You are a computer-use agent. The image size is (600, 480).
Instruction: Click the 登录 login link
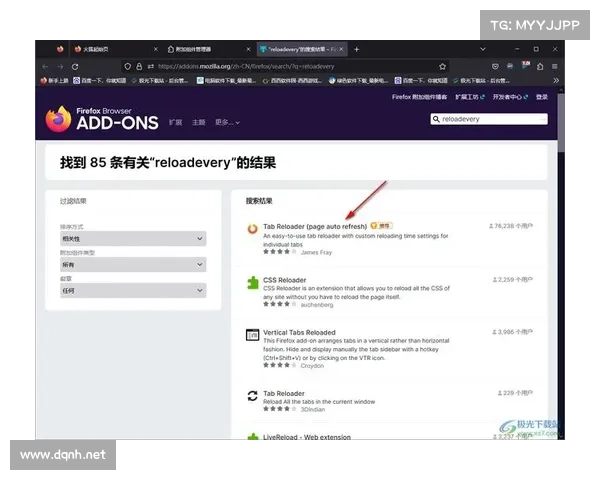tap(542, 97)
